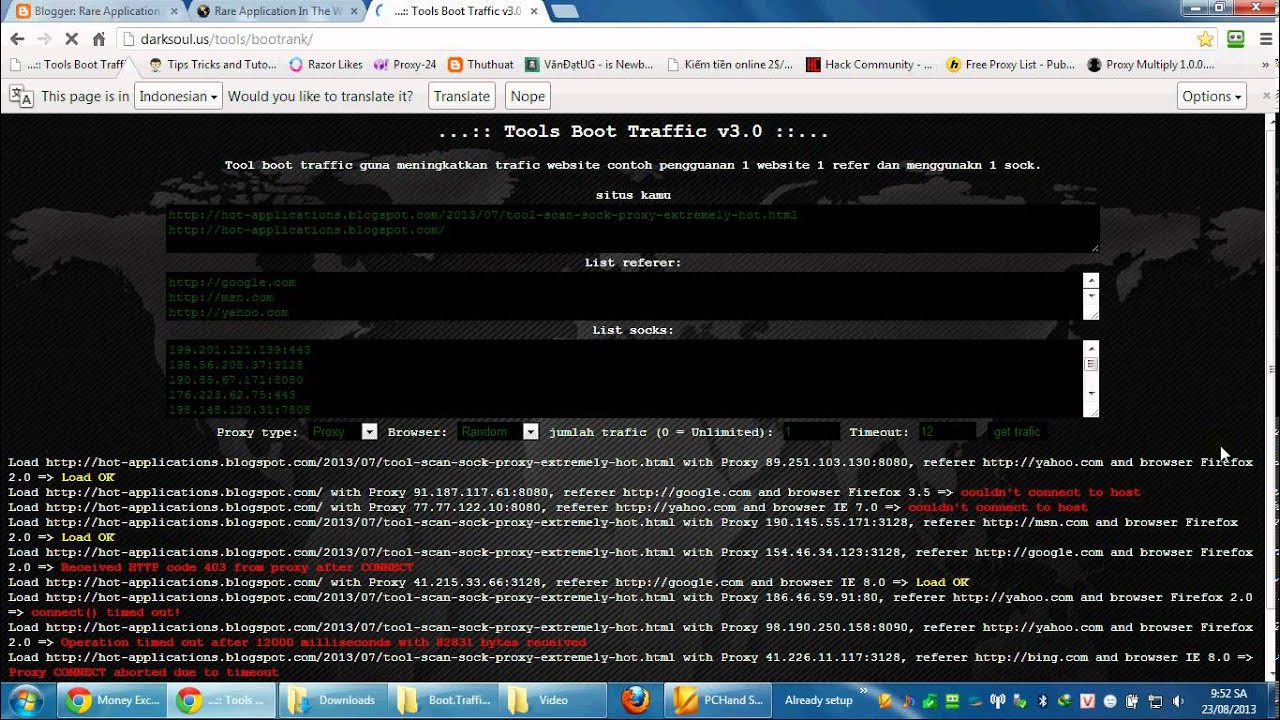Viewport: 1280px width, 720px height.
Task: Open the Proxy type dropdown
Action: pos(343,432)
